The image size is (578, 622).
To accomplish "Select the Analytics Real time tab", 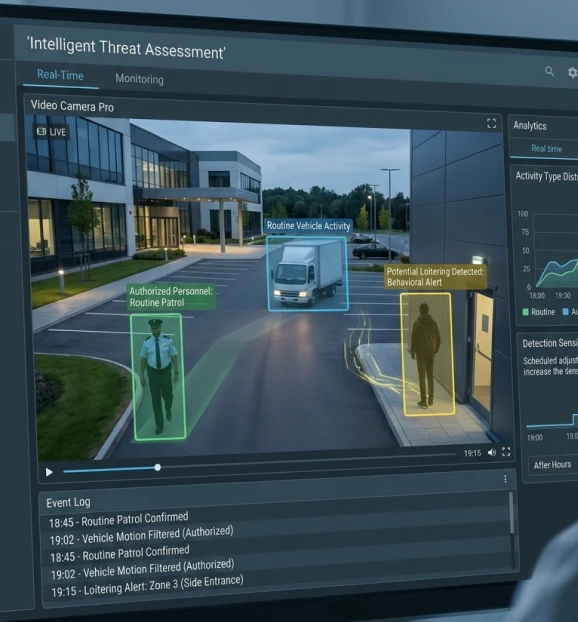I will pyautogui.click(x=546, y=149).
